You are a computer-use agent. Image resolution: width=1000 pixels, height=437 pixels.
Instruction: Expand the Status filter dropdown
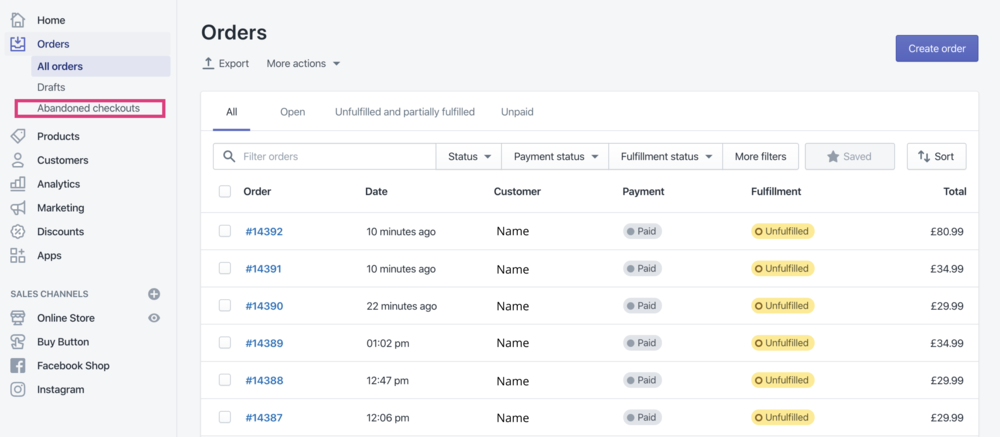pos(469,157)
